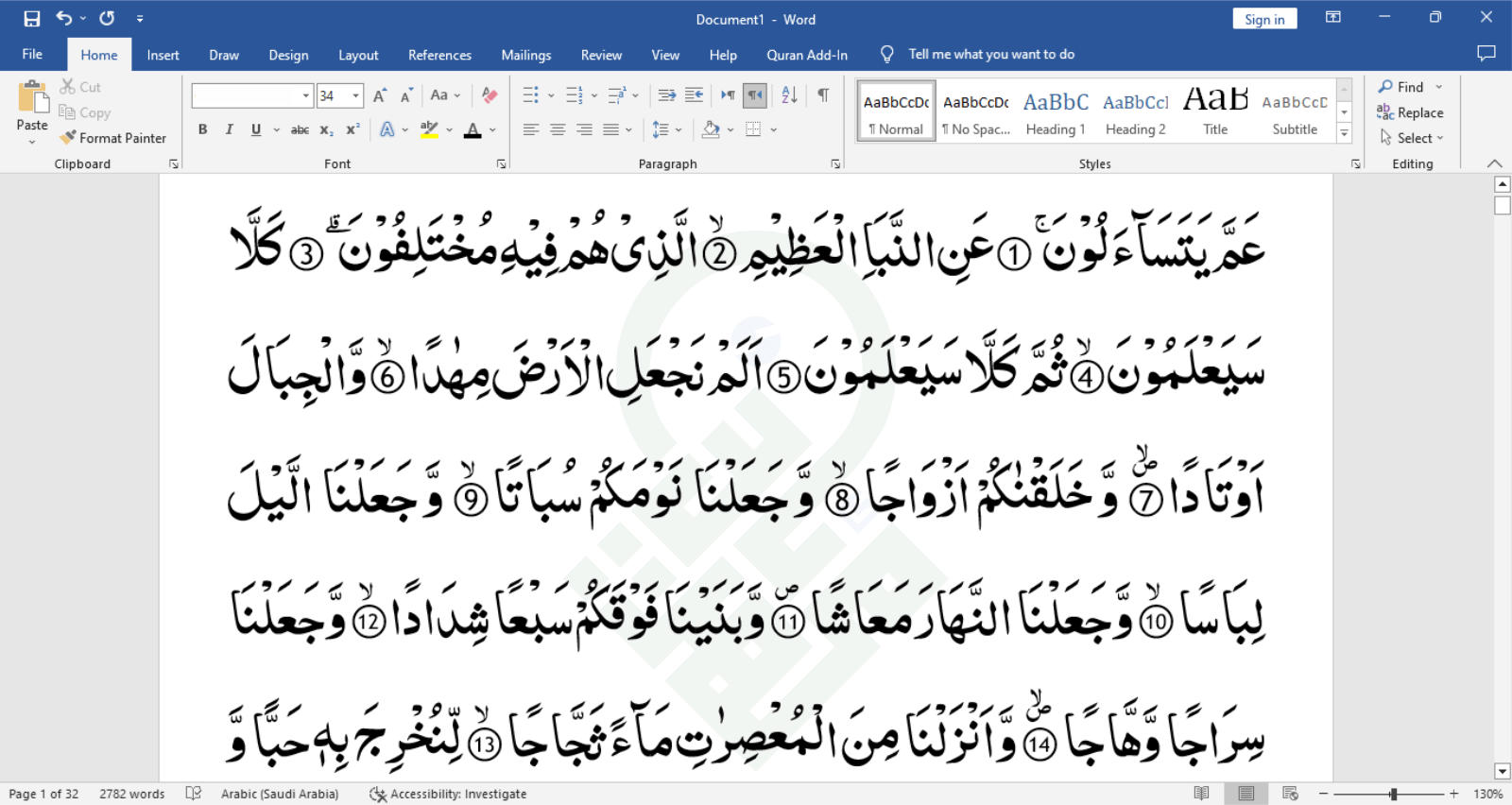Switch to Print Layout view
The height and width of the screenshot is (805, 1512).
1246,794
